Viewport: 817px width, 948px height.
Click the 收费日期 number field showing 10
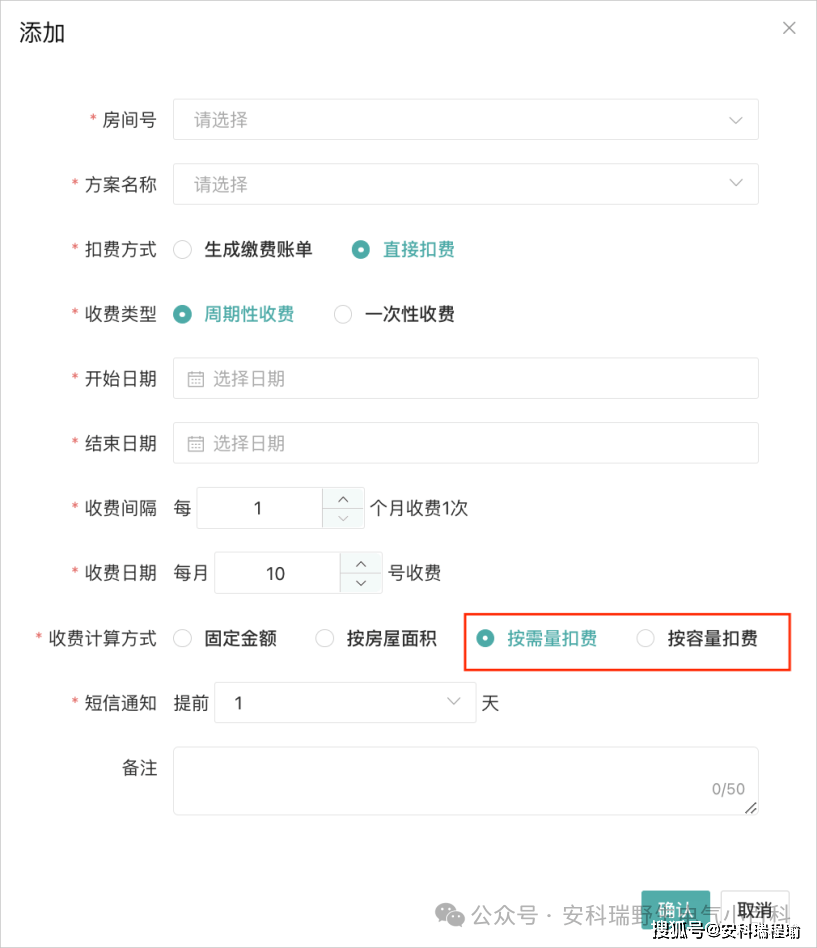coord(277,573)
